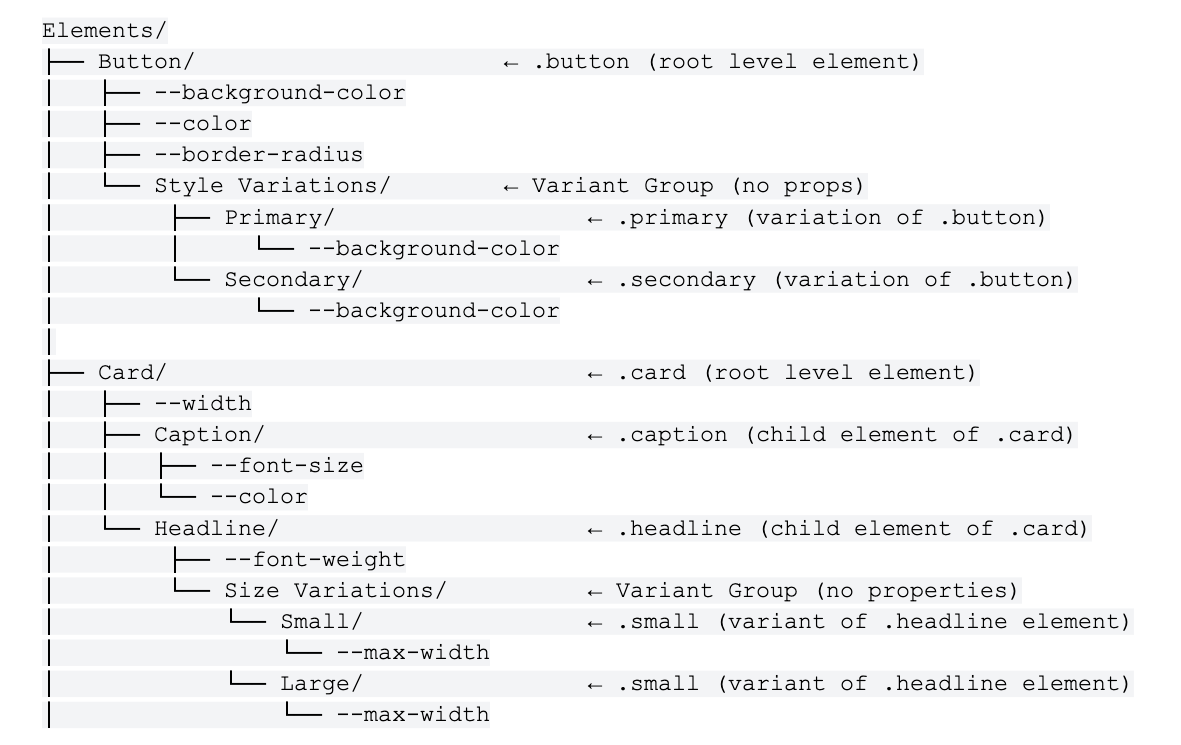
Task: Select the Small/ variant folder
Action: click(x=321, y=621)
